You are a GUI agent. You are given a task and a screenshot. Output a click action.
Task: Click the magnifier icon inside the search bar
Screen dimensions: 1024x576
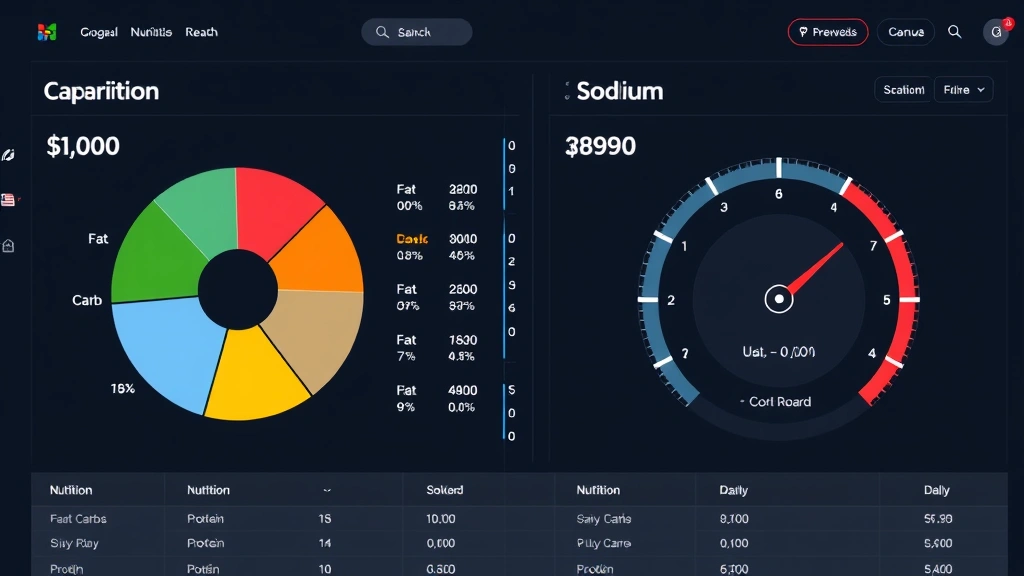tap(381, 31)
